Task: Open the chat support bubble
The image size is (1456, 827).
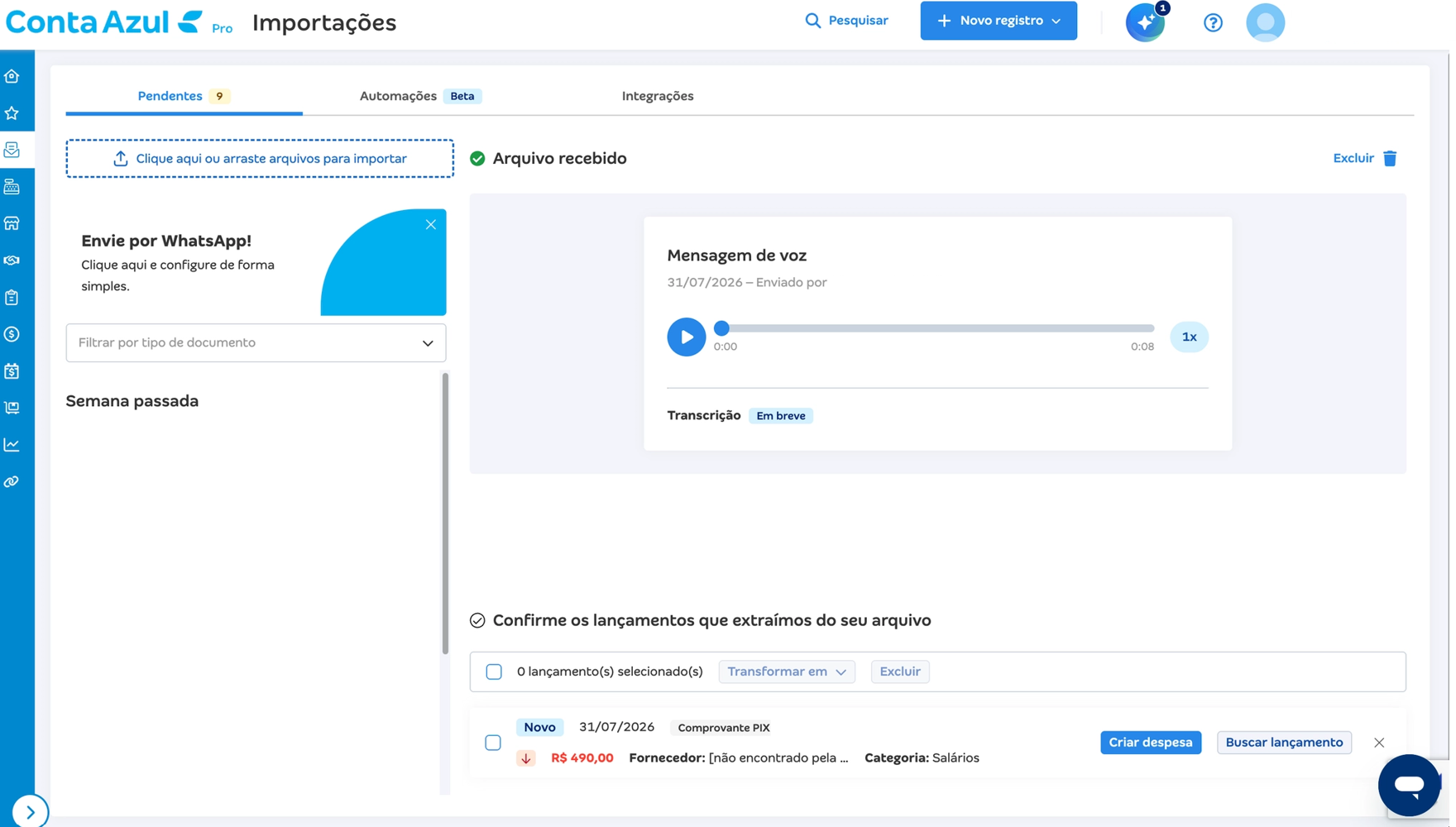Action: click(1409, 785)
